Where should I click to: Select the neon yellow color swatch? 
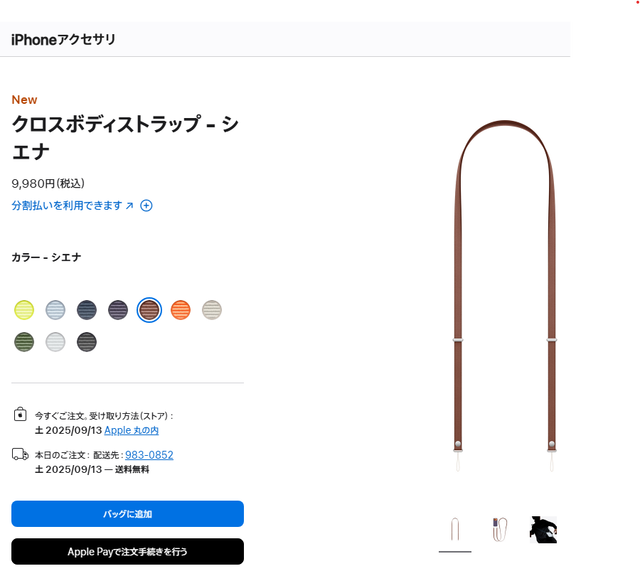point(24,310)
